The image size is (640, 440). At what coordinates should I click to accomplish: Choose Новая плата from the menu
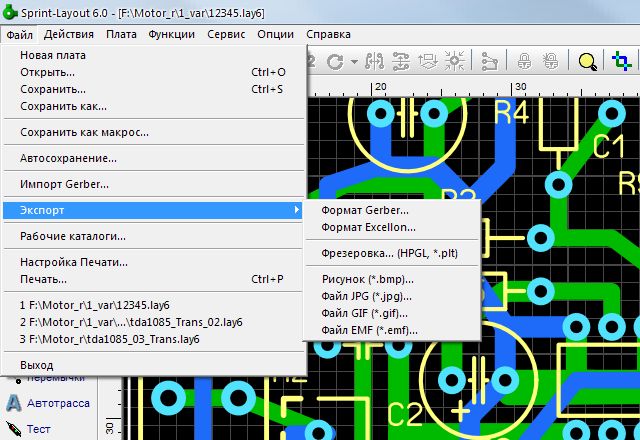pos(153,55)
